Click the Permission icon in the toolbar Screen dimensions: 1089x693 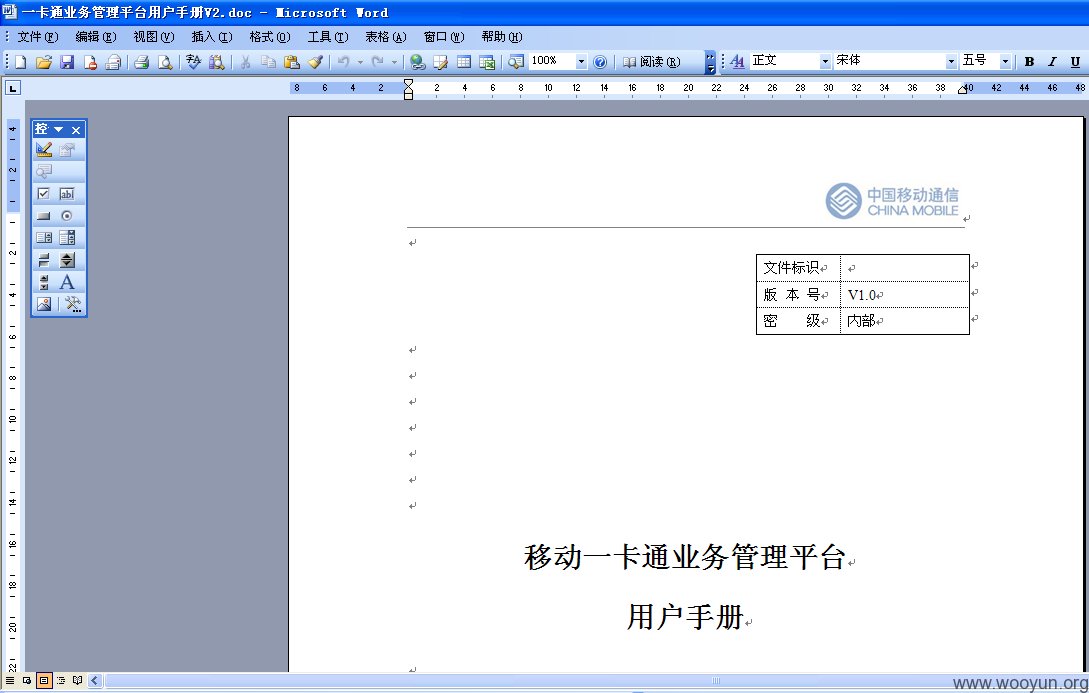pyautogui.click(x=90, y=62)
